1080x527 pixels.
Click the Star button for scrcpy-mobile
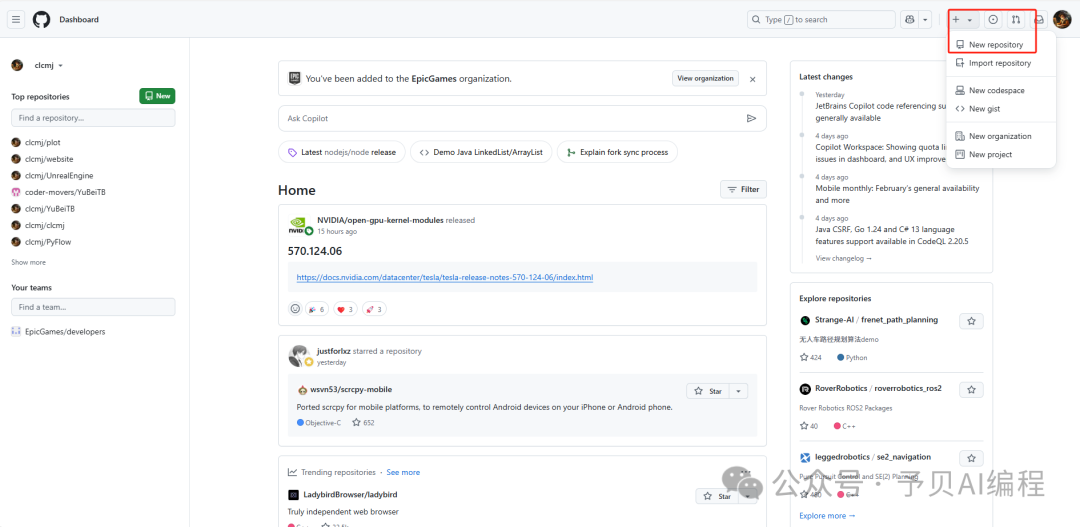coord(708,391)
